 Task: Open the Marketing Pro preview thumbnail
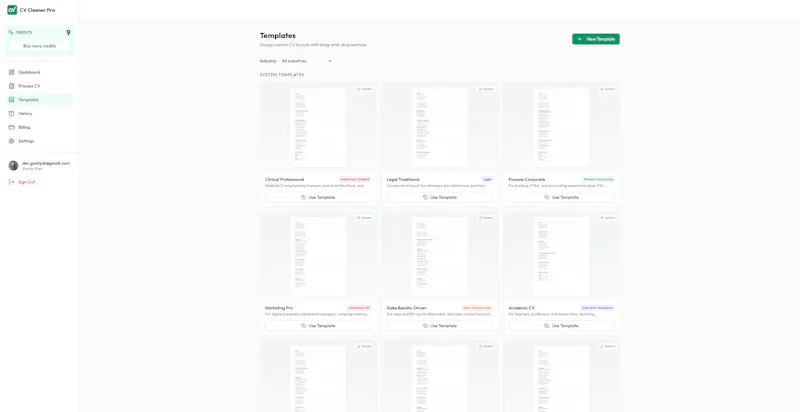[x=318, y=256]
